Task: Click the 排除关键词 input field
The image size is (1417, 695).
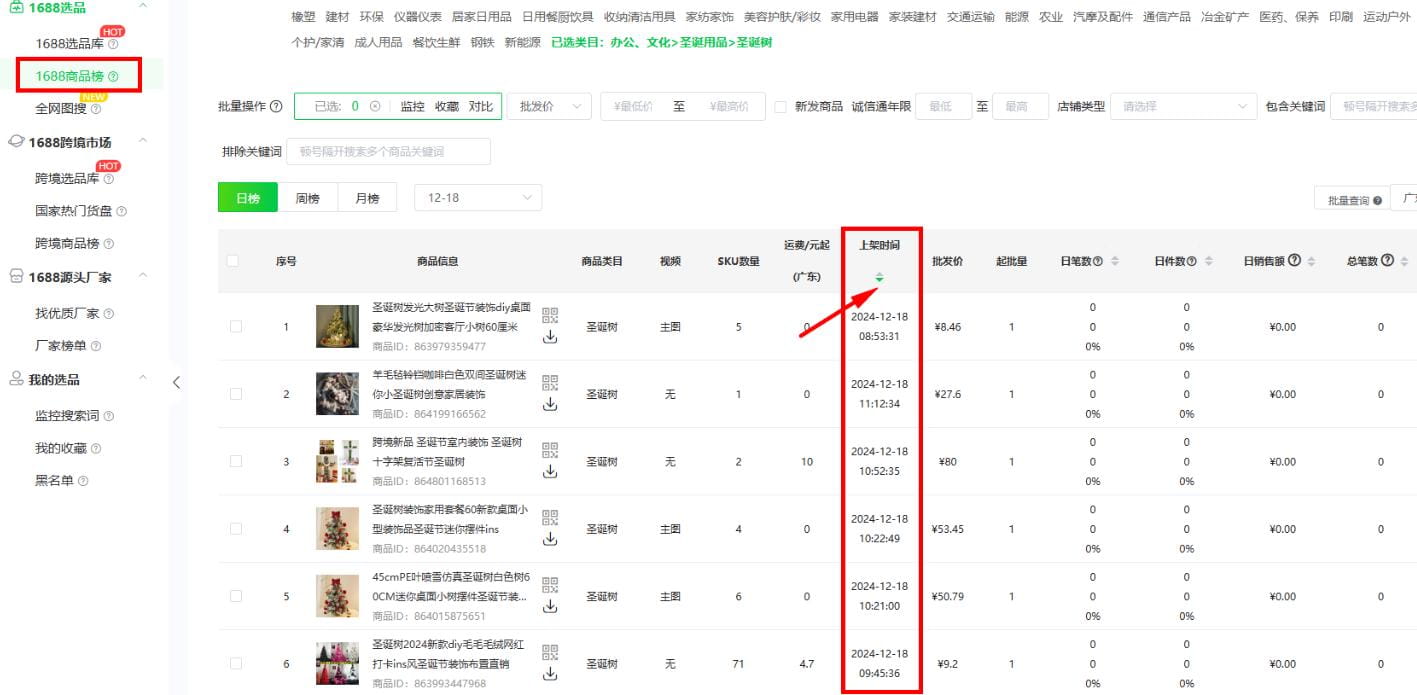Action: [x=388, y=151]
